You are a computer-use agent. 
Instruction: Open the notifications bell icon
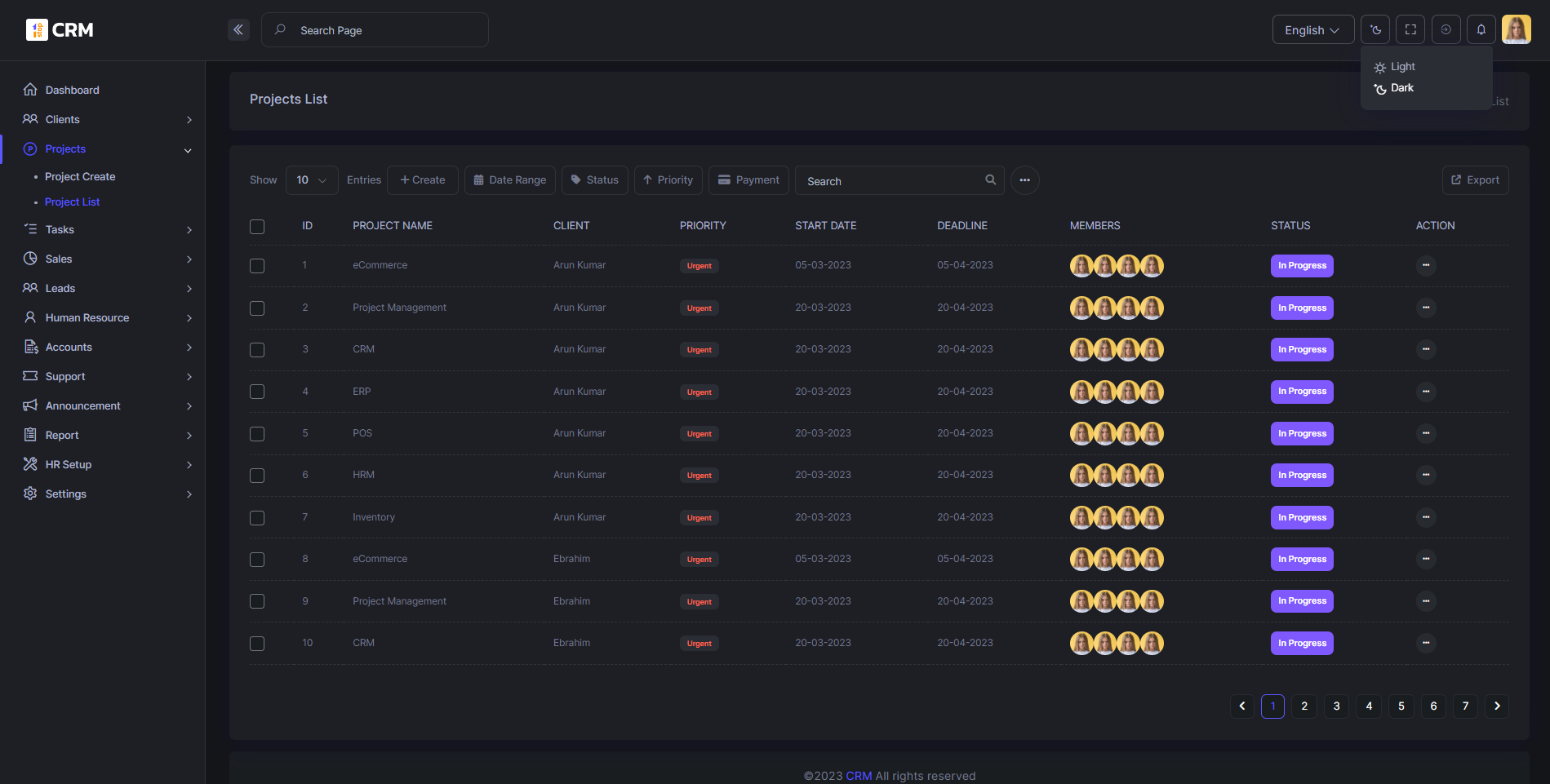(x=1481, y=30)
